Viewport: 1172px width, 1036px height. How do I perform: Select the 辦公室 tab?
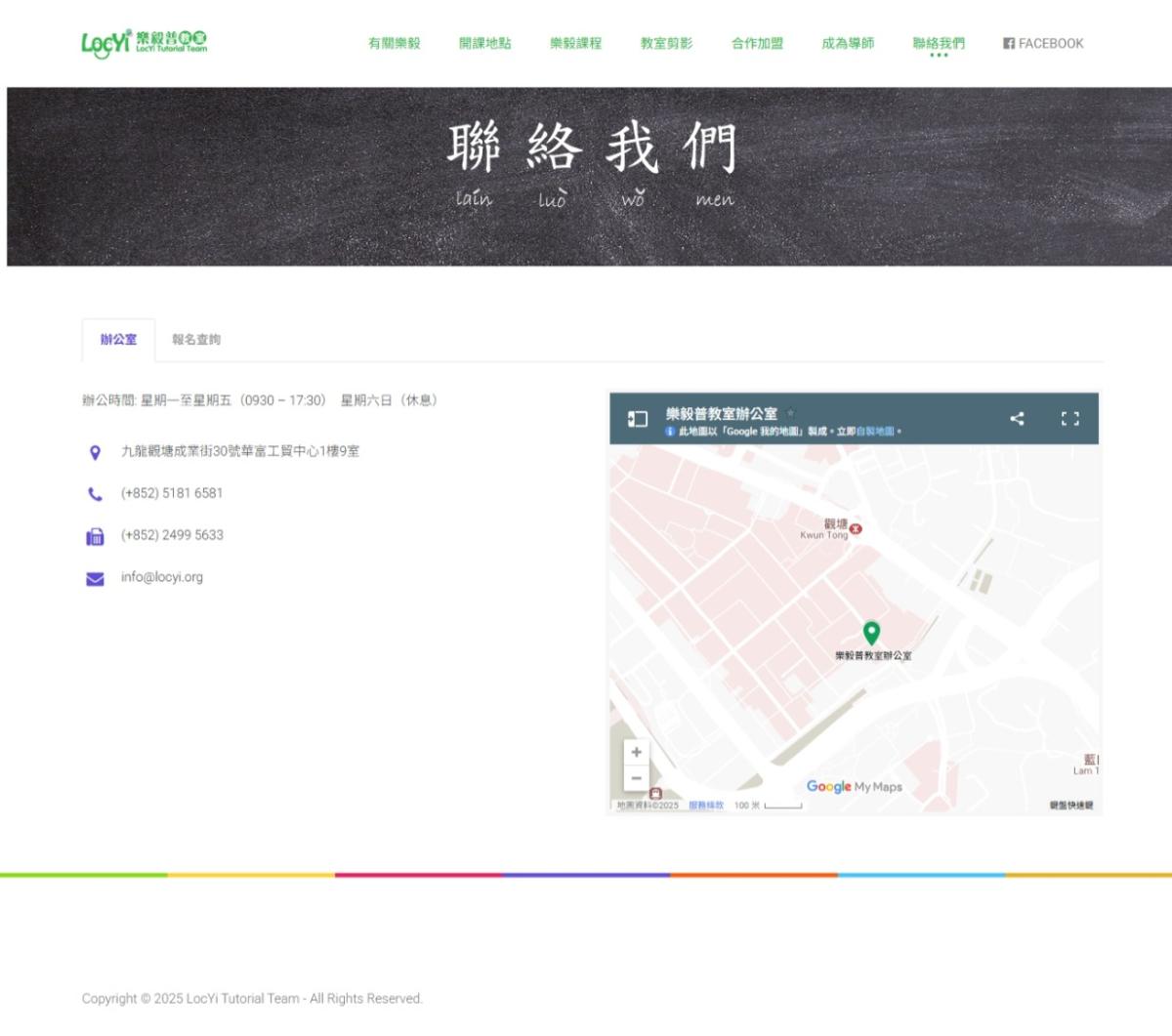[118, 340]
